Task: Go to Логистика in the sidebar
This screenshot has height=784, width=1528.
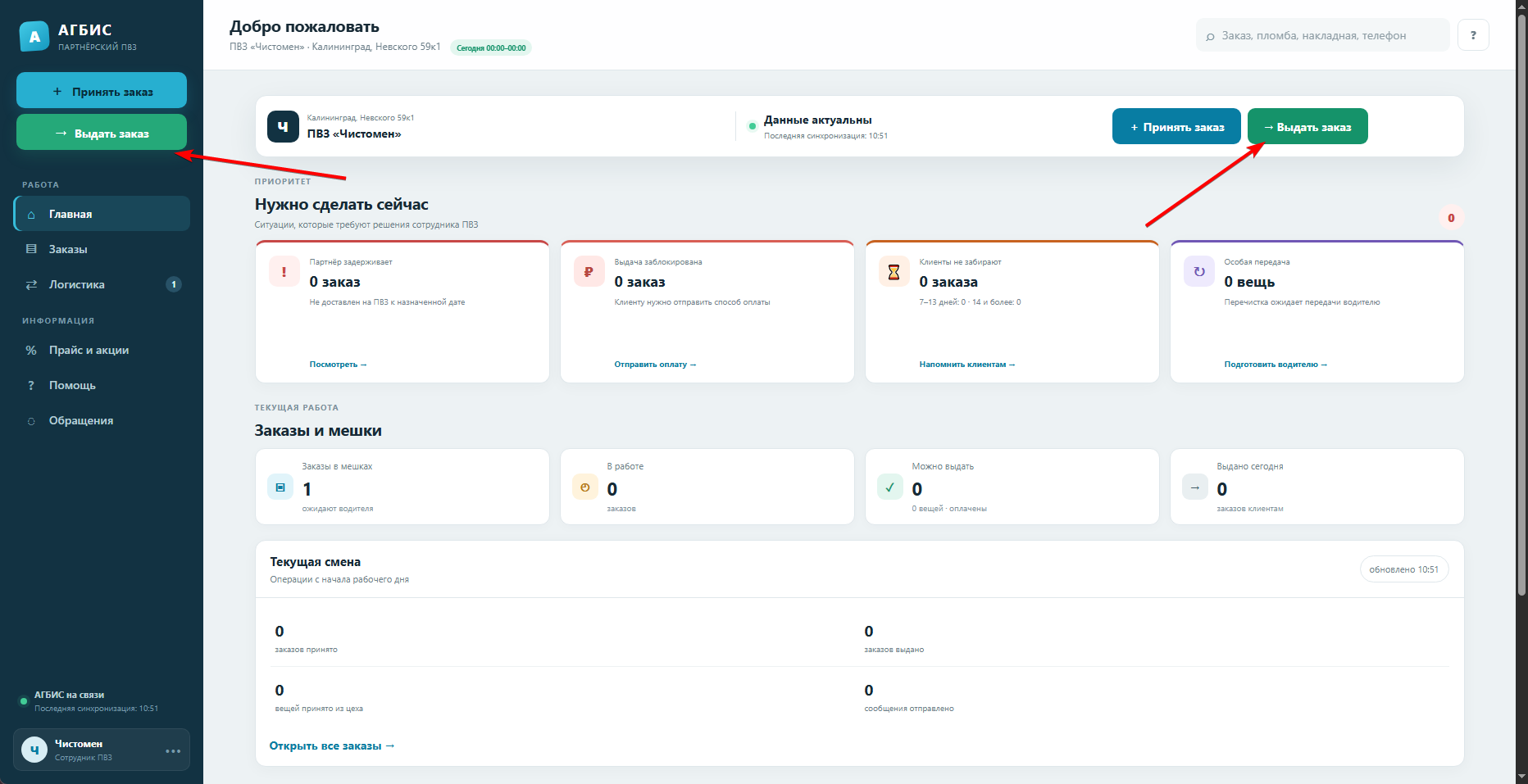Action: click(102, 284)
